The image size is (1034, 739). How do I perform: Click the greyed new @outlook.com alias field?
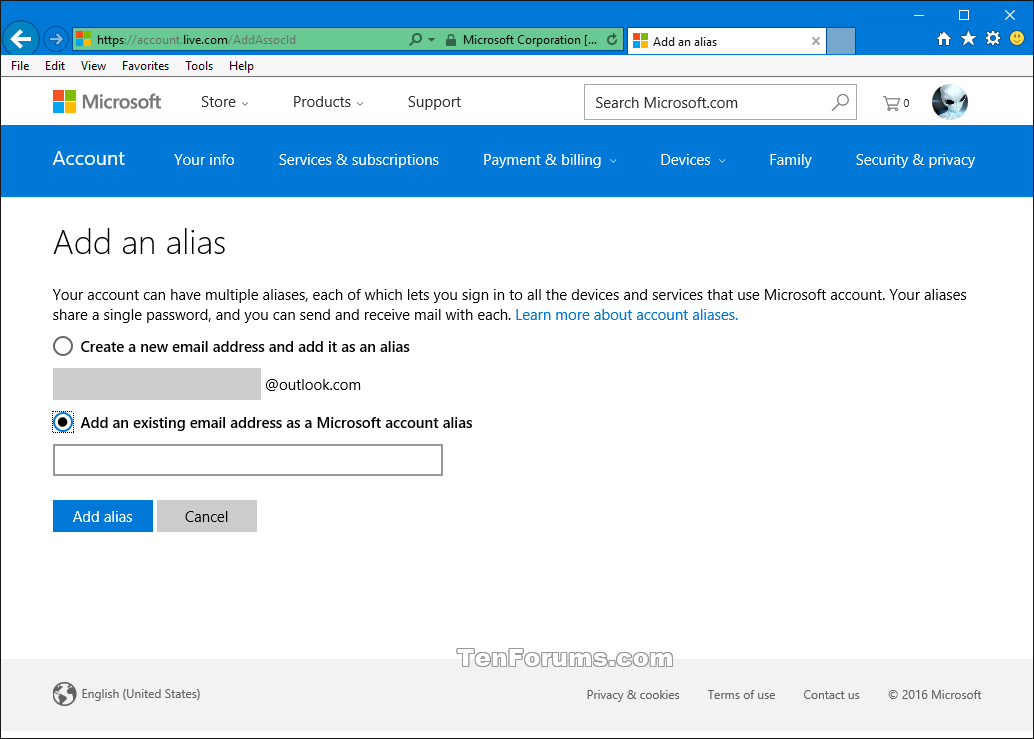156,384
